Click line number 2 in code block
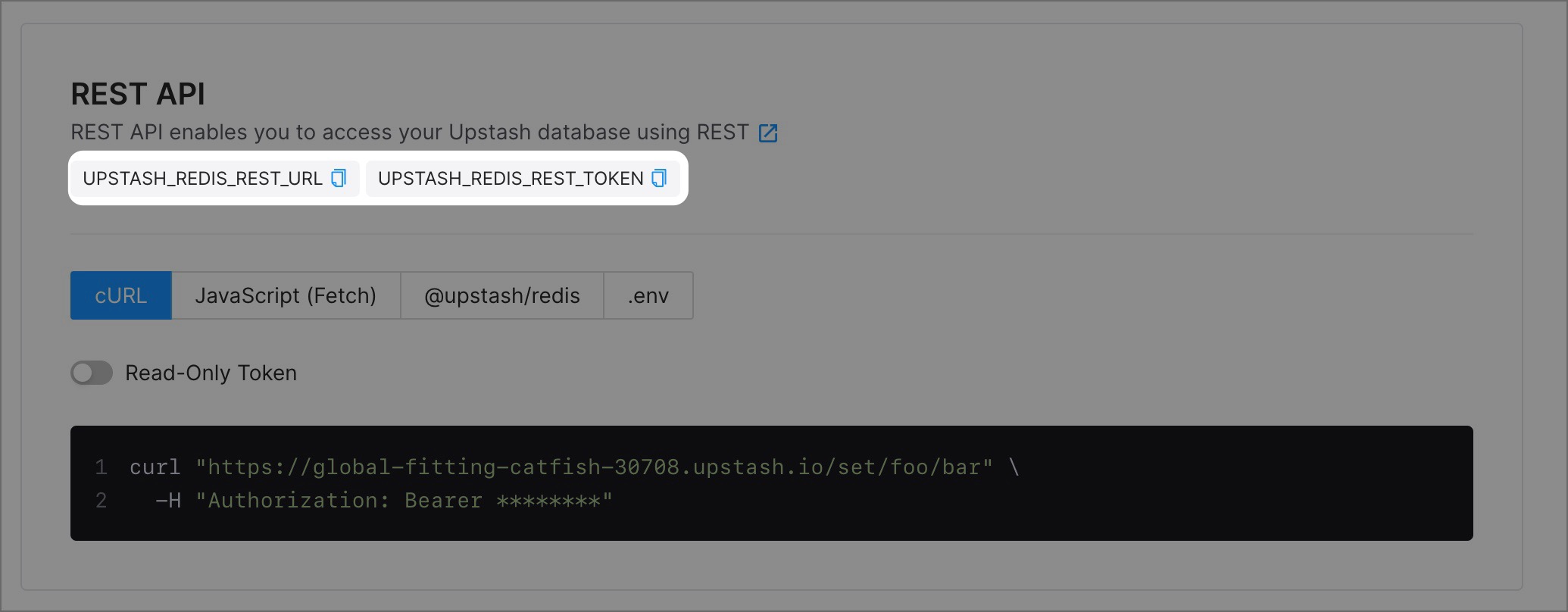The width and height of the screenshot is (1568, 612). tap(101, 501)
